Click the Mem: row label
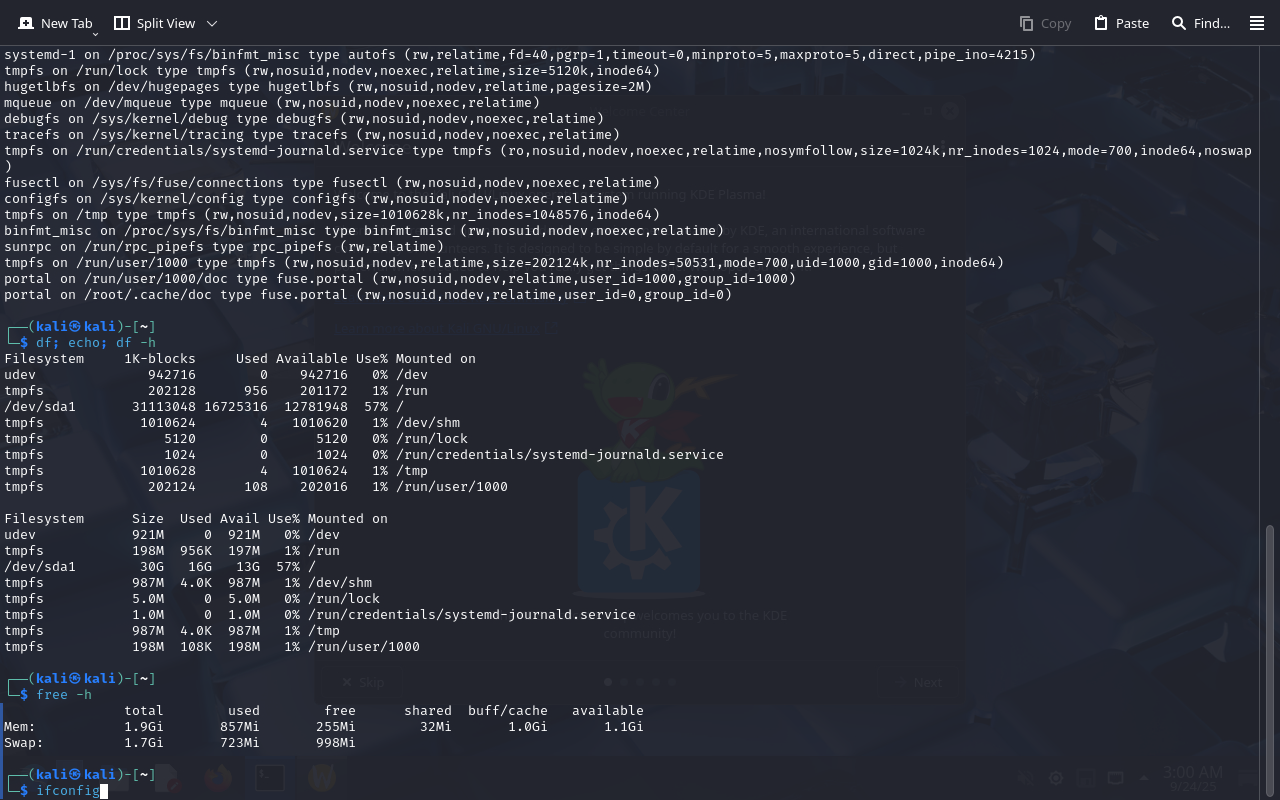Viewport: 1280px width, 800px height. [20, 727]
